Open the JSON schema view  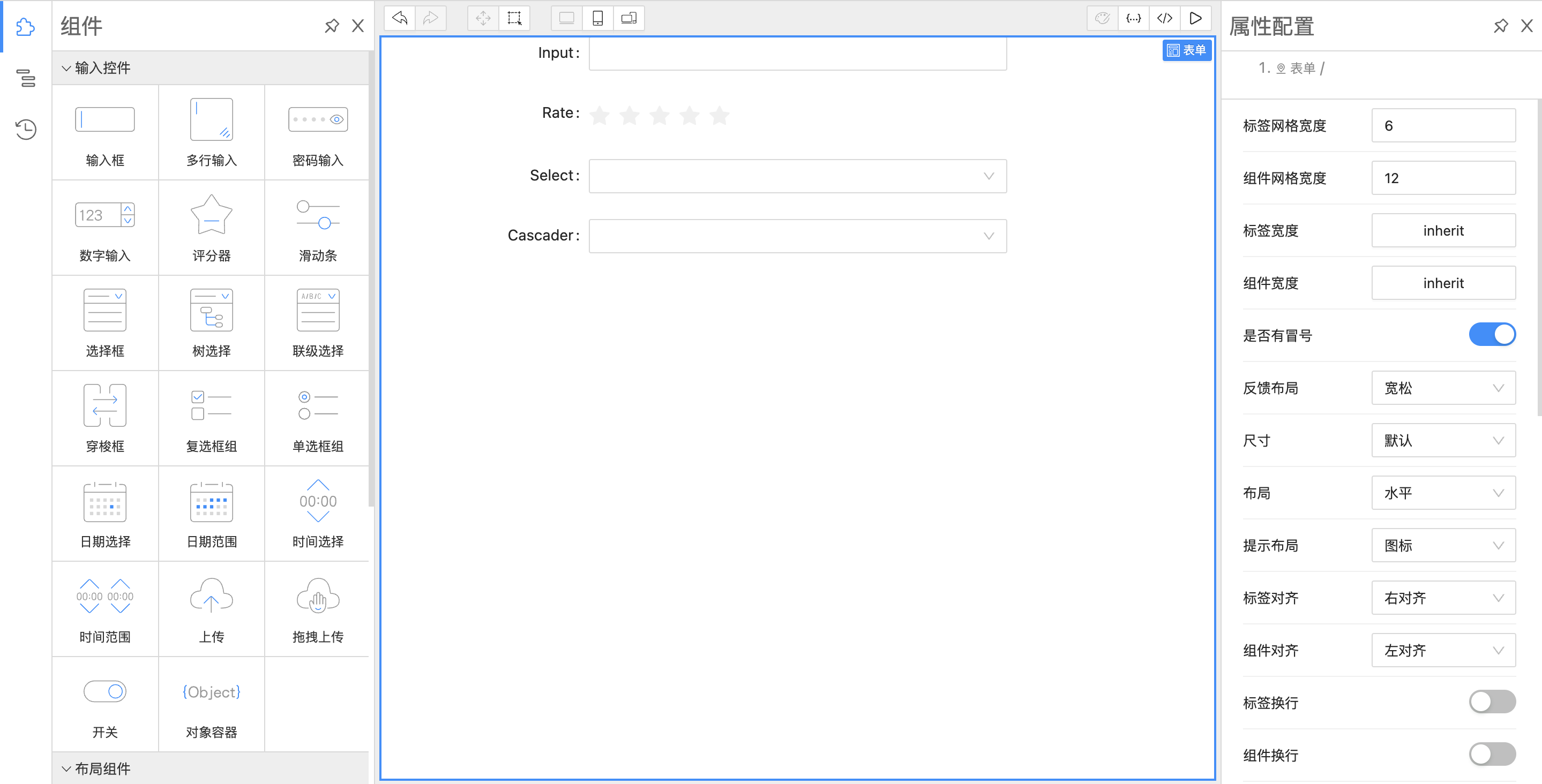pos(1134,18)
